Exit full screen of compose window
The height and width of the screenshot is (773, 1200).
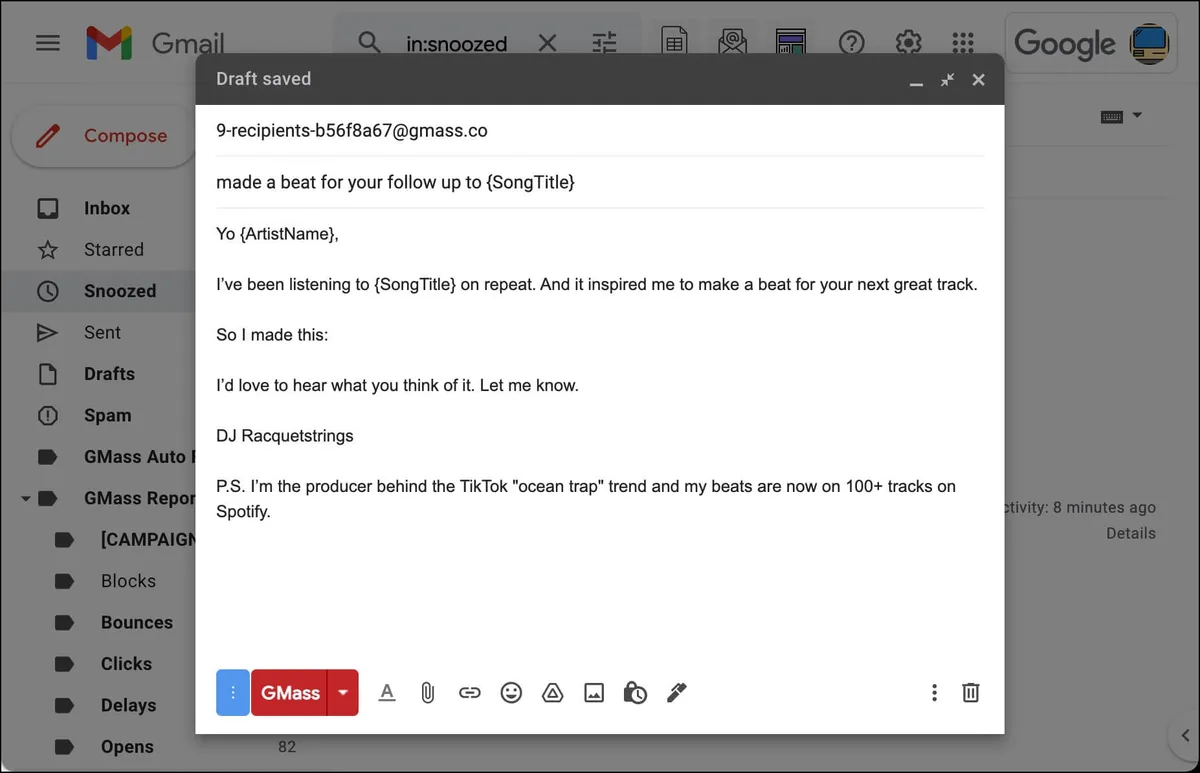[x=947, y=80]
